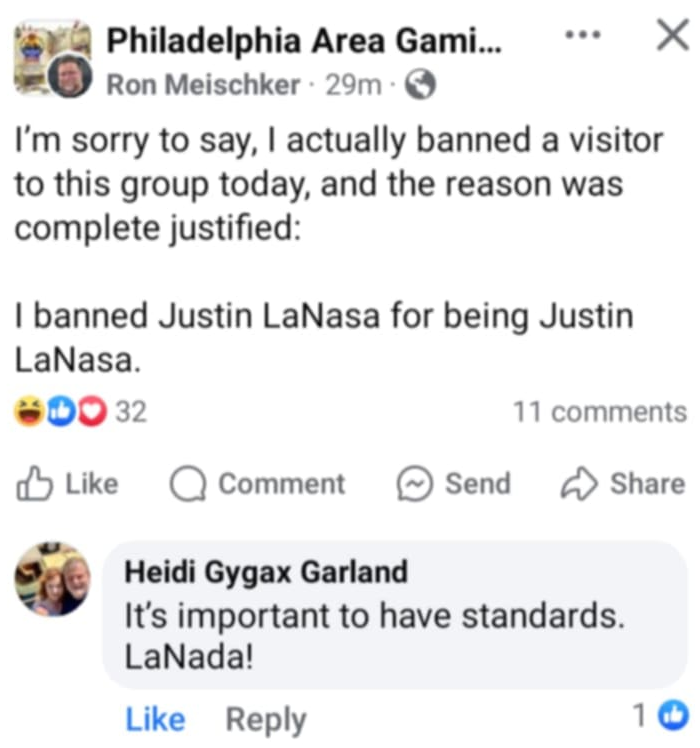Screen dimensions: 700x748
Task: Reply to Heidi Gygax Garland's comment
Action: 266,719
